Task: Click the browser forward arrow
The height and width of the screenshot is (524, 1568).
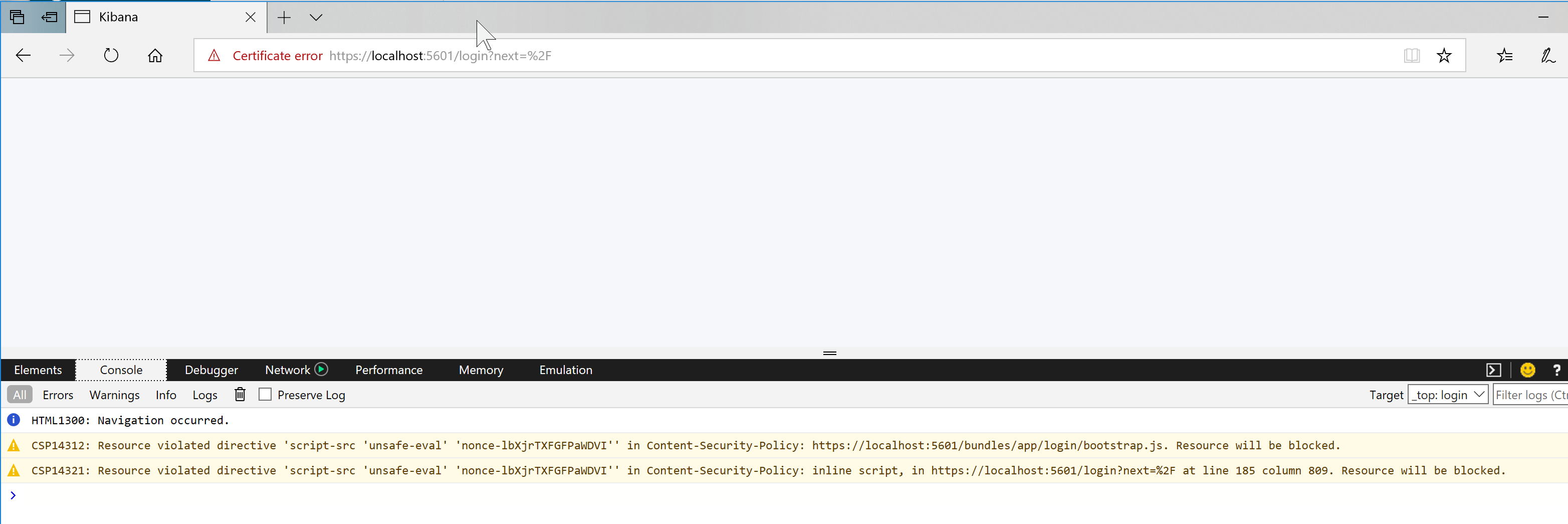Action: click(67, 56)
